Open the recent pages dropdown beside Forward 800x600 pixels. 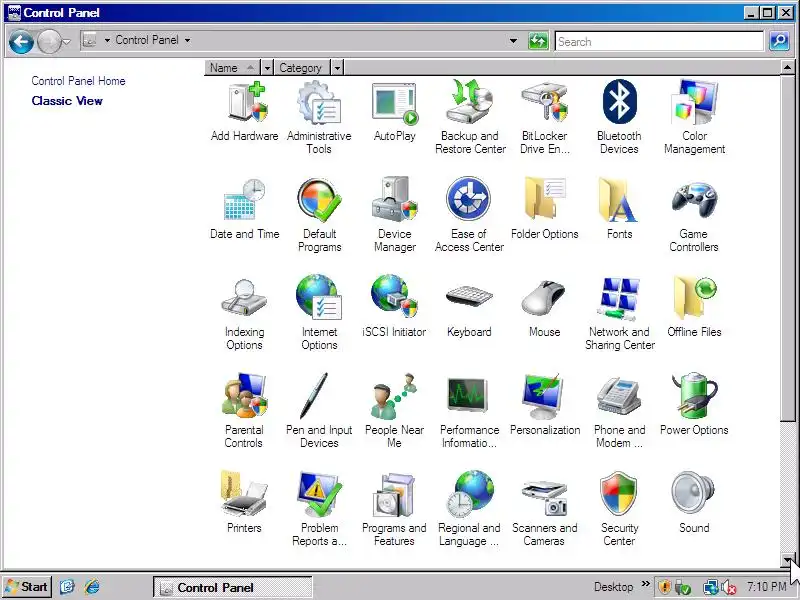pos(66,42)
